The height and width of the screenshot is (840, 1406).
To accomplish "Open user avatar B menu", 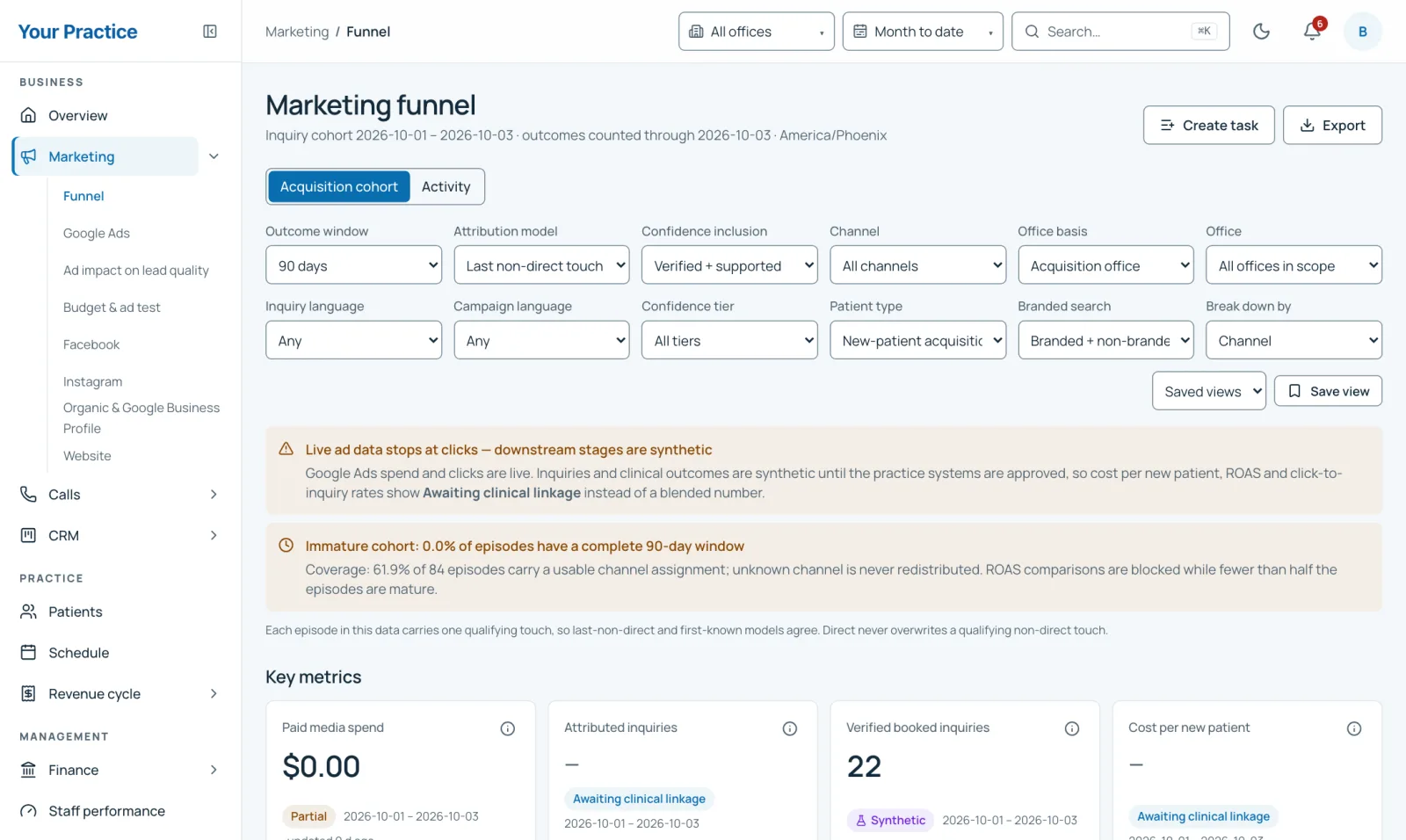I will coord(1363,32).
